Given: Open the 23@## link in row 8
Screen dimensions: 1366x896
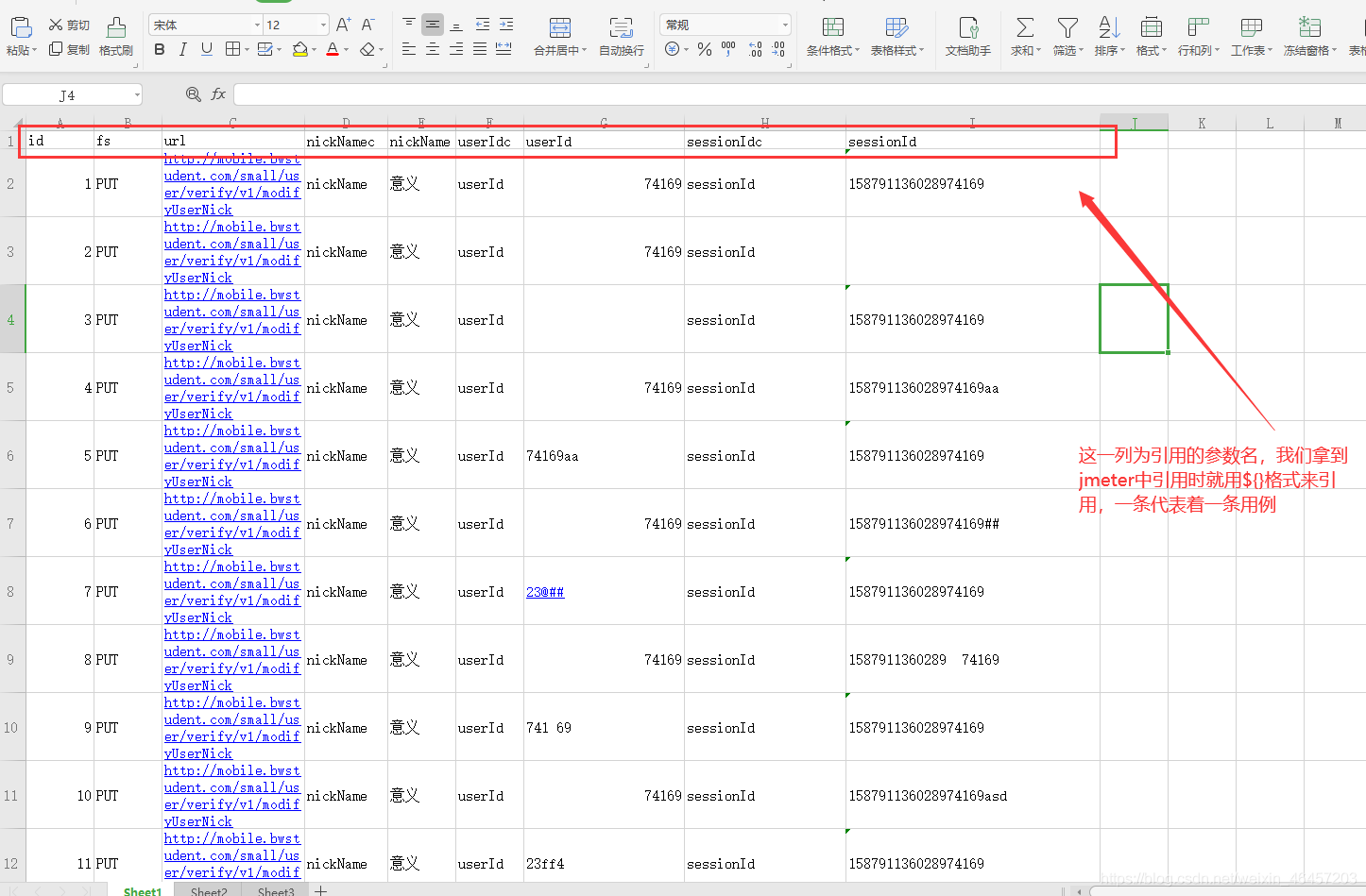Looking at the screenshot, I should (x=545, y=592).
